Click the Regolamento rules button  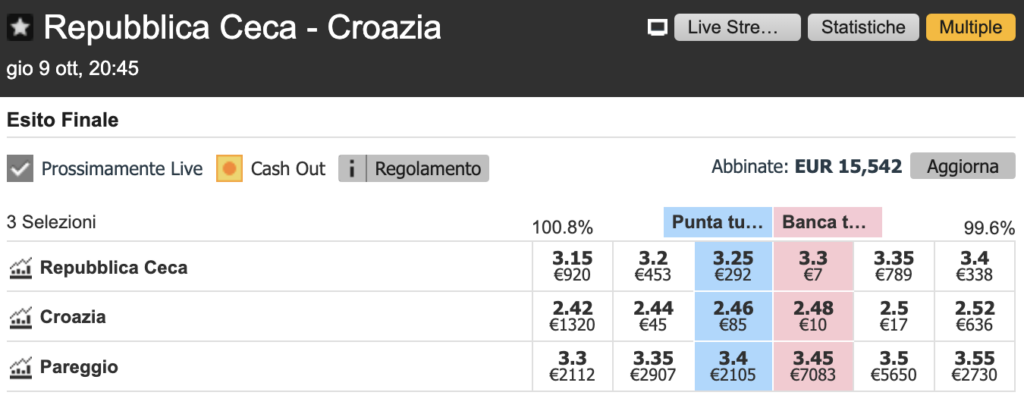428,168
